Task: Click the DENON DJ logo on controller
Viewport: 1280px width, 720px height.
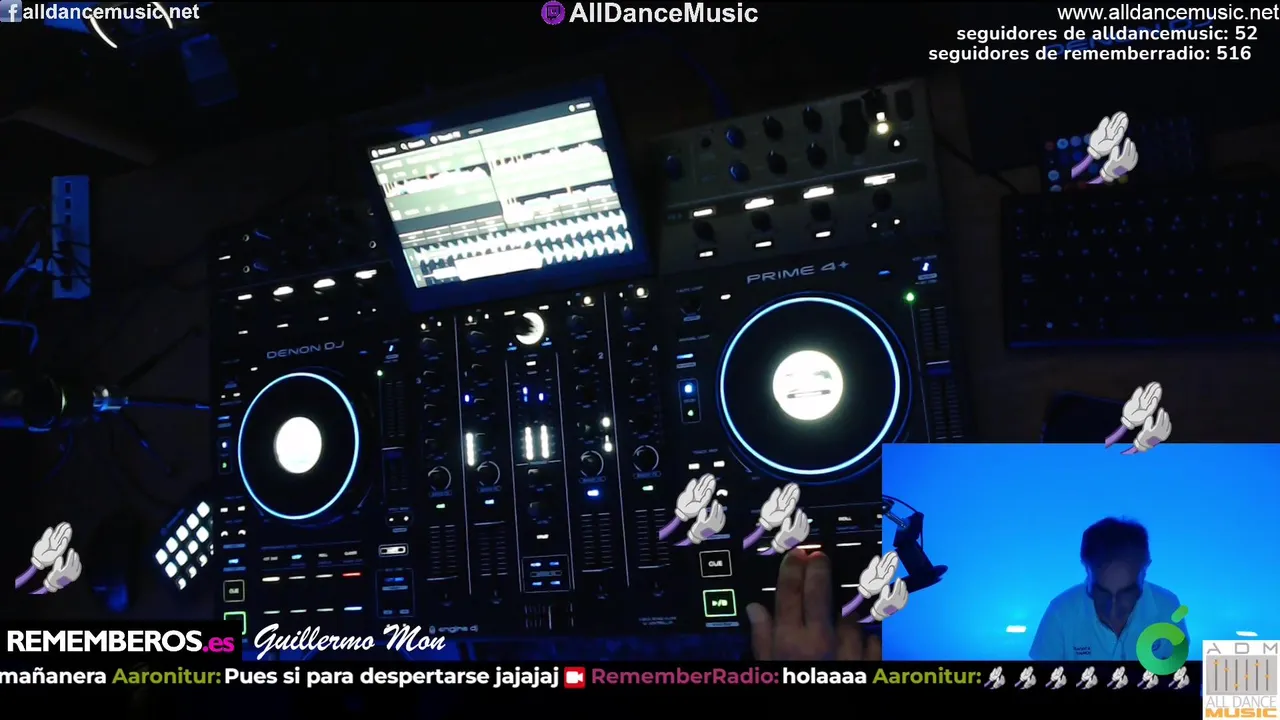Action: [x=305, y=350]
